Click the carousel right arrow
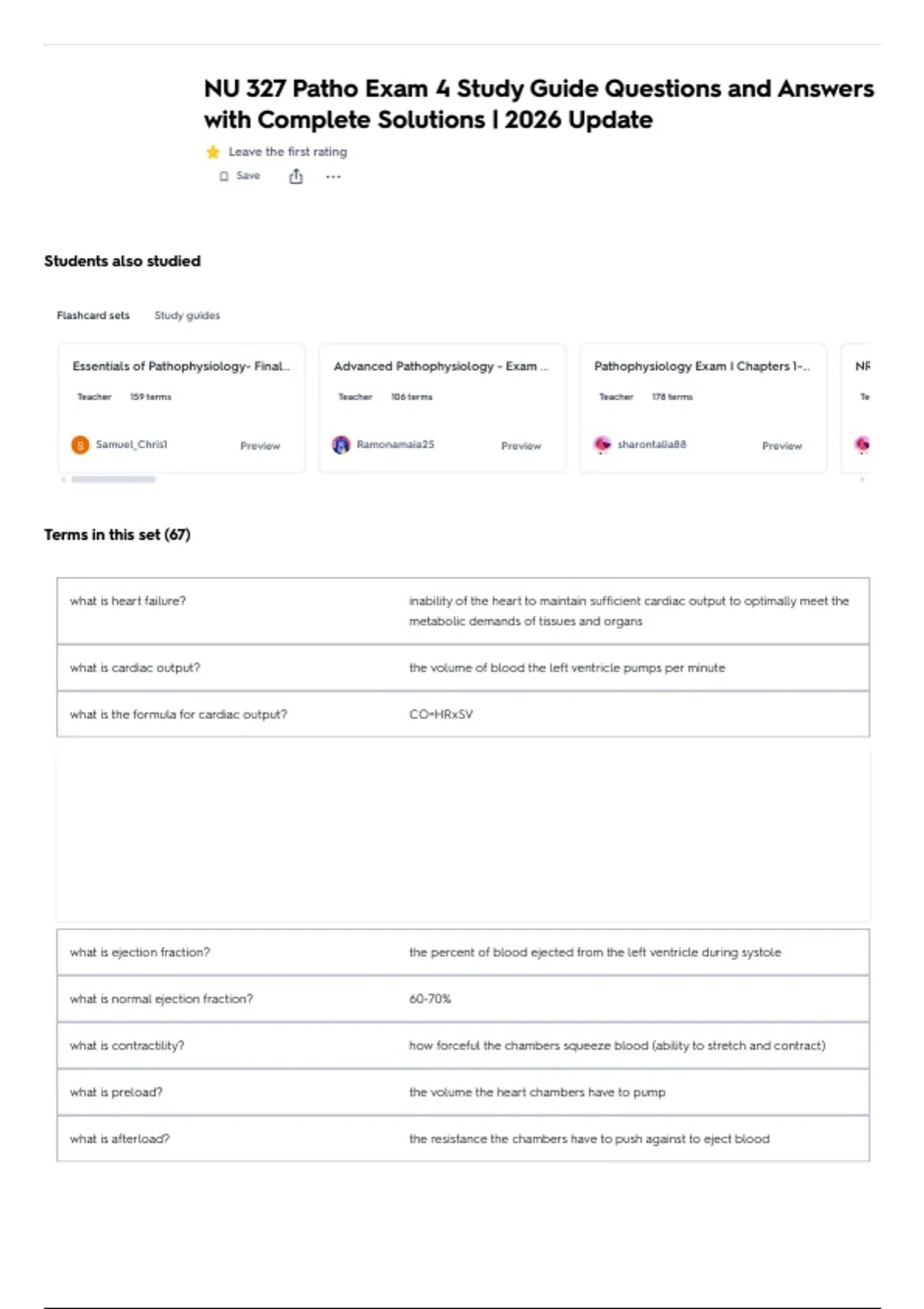This screenshot has height=1309, width=924. coord(862,479)
